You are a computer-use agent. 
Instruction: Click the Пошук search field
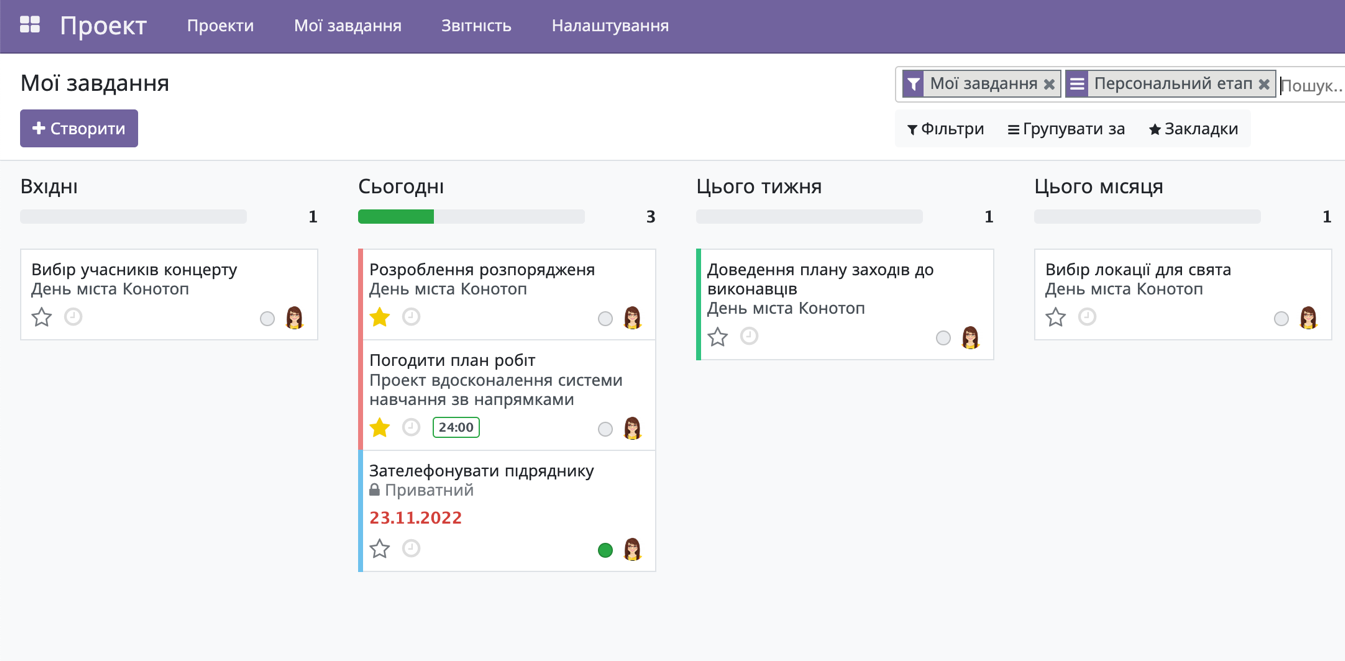pos(1315,84)
